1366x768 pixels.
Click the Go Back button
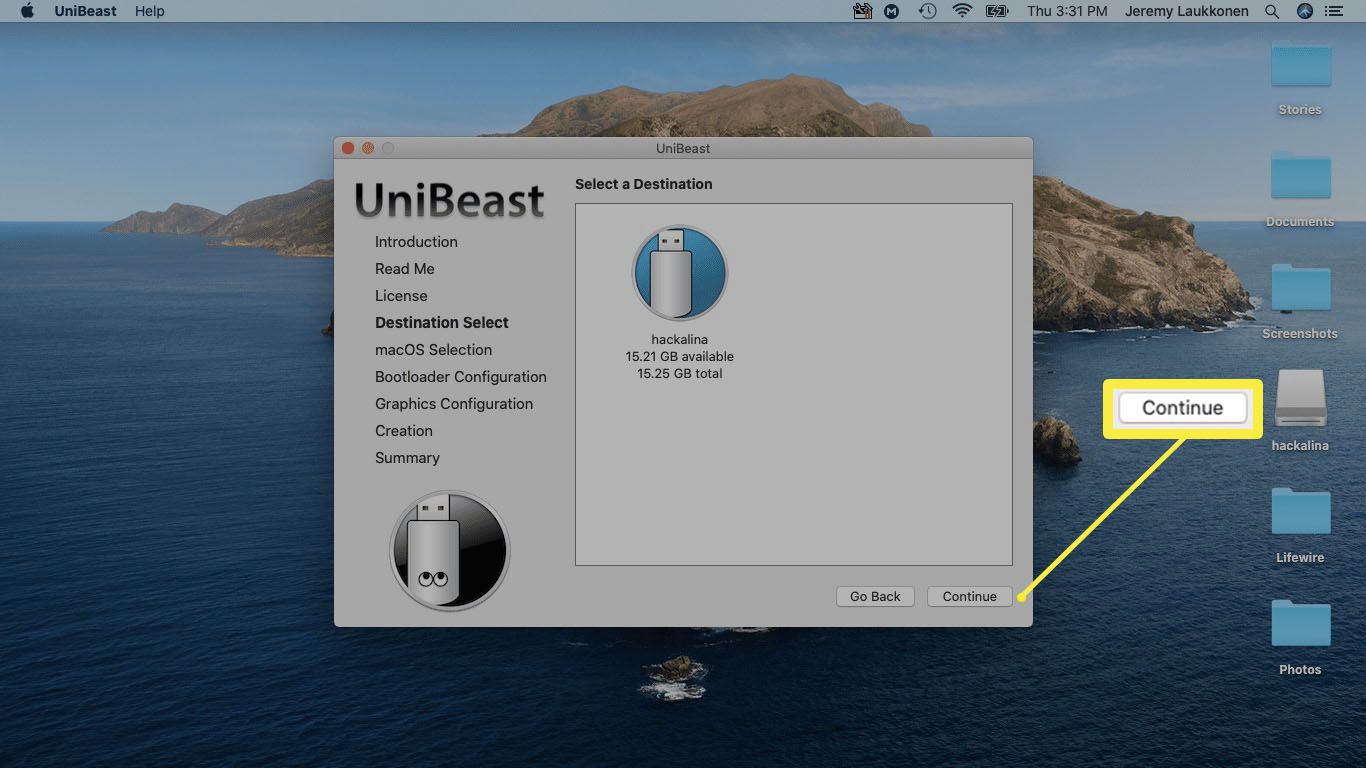875,596
